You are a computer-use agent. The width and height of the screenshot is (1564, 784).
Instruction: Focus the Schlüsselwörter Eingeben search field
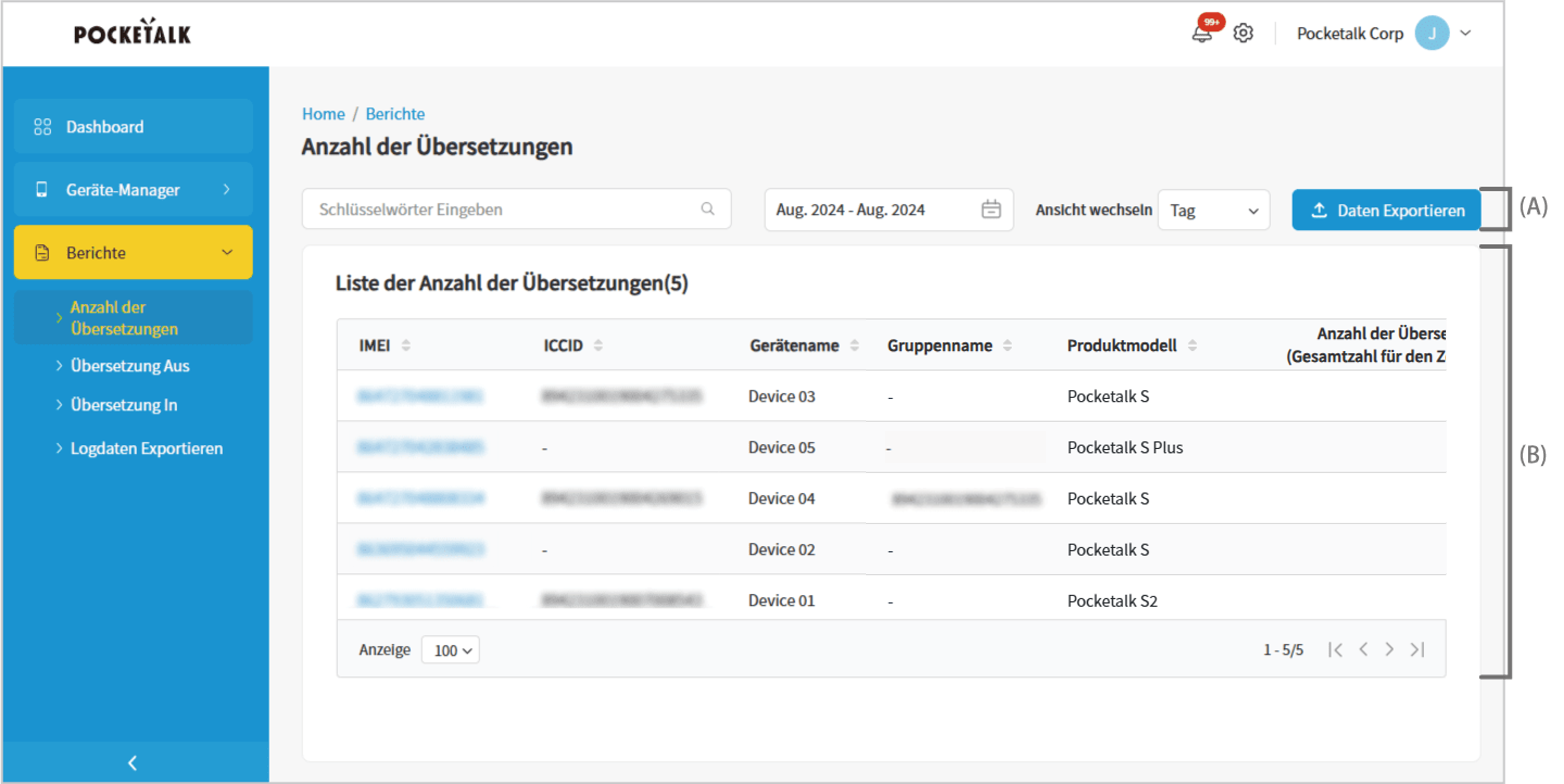click(517, 209)
